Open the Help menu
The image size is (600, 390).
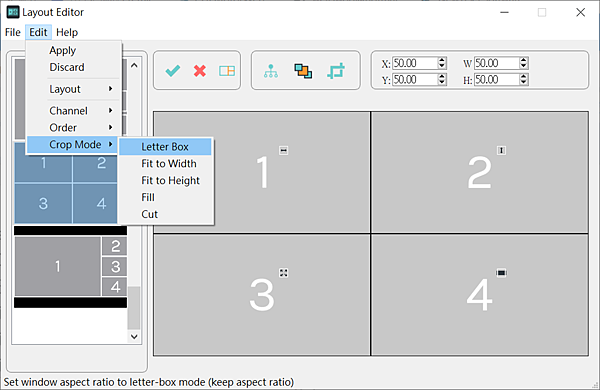(67, 33)
